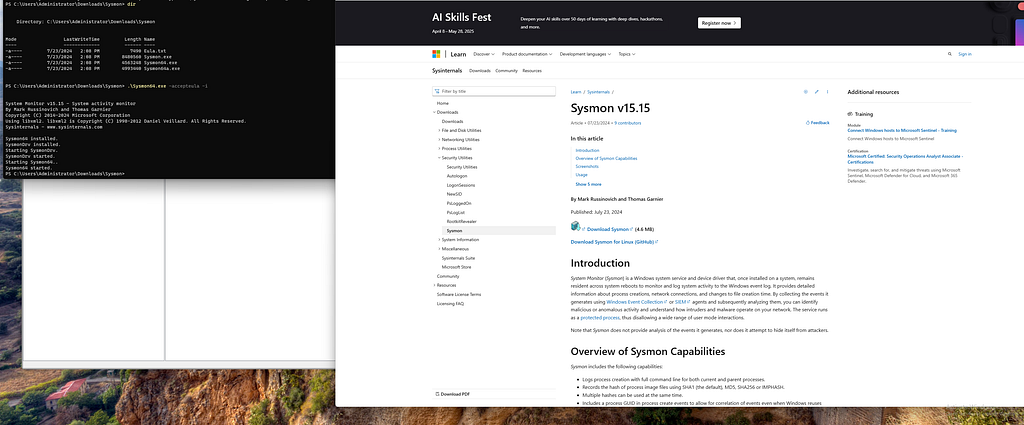Screen dimensions: 1024x425
Task: Click the Sysinternals section title
Action: click(x=447, y=71)
